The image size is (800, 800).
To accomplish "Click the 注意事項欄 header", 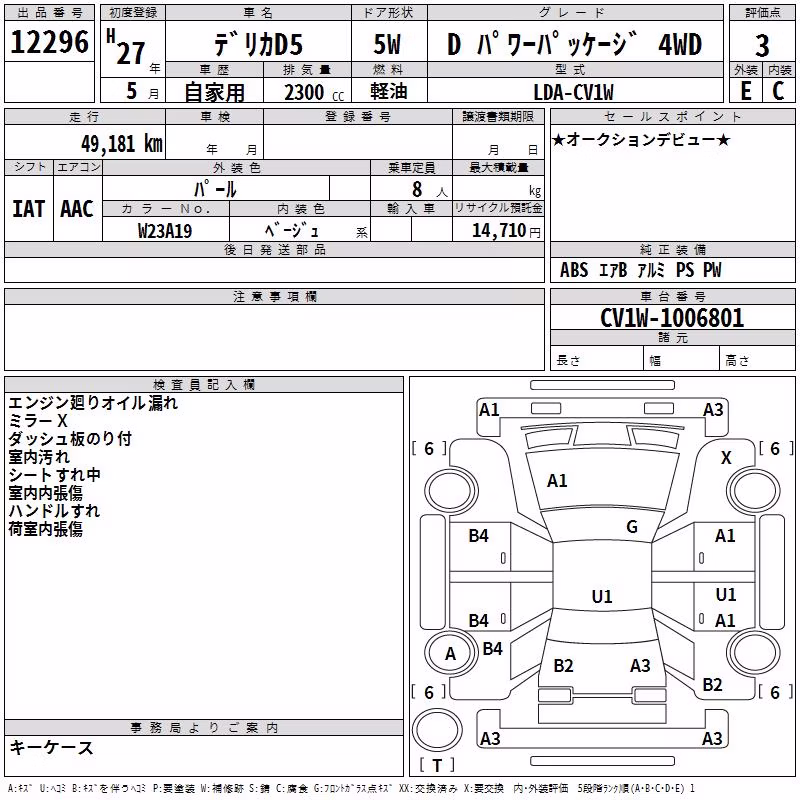I will tap(274, 296).
